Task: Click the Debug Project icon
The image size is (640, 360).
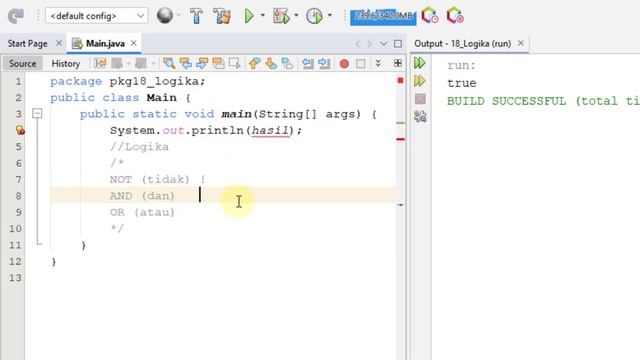Action: click(x=281, y=16)
